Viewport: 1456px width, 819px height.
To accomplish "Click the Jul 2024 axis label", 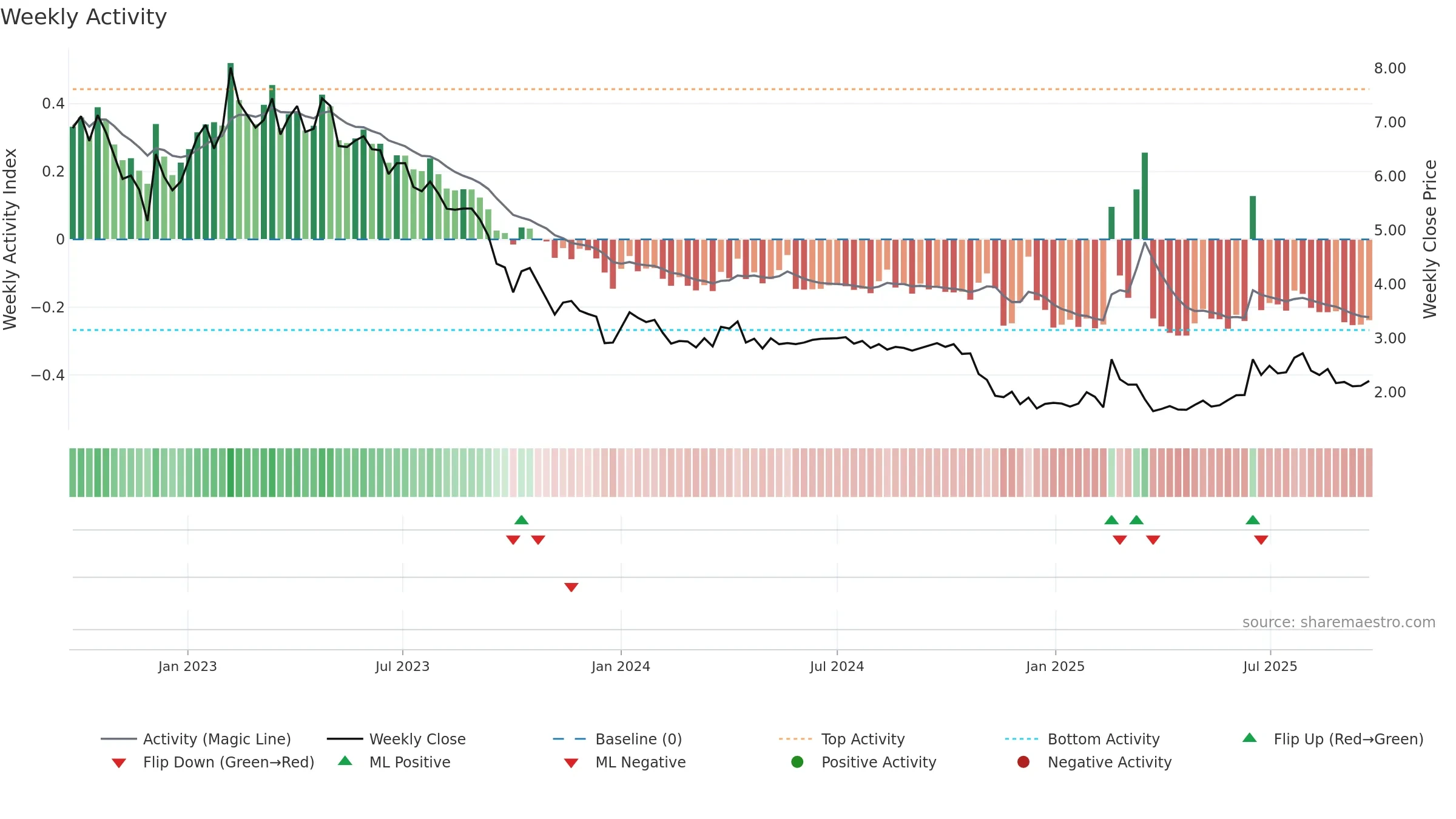I will [x=837, y=667].
